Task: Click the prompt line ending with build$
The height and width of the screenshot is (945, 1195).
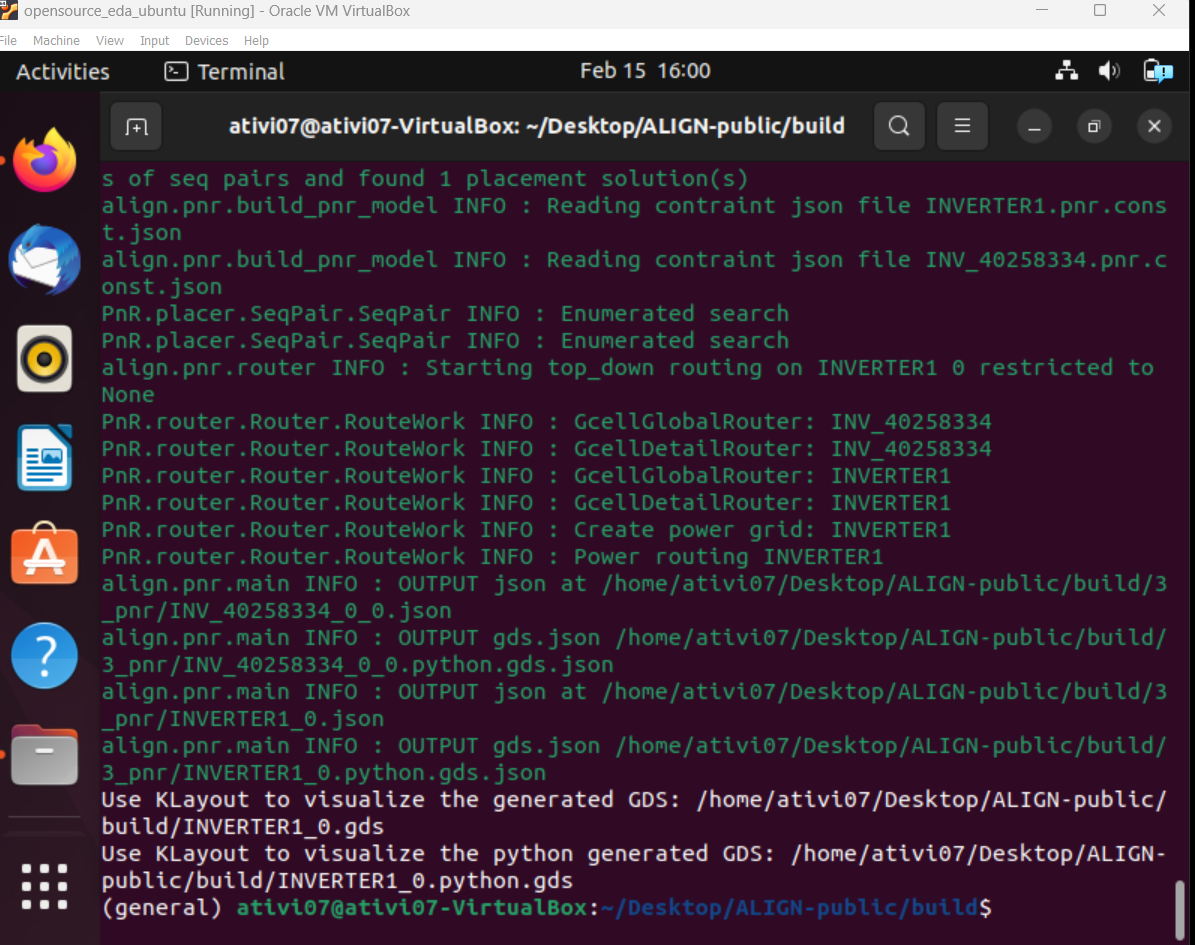Action: [x=546, y=908]
